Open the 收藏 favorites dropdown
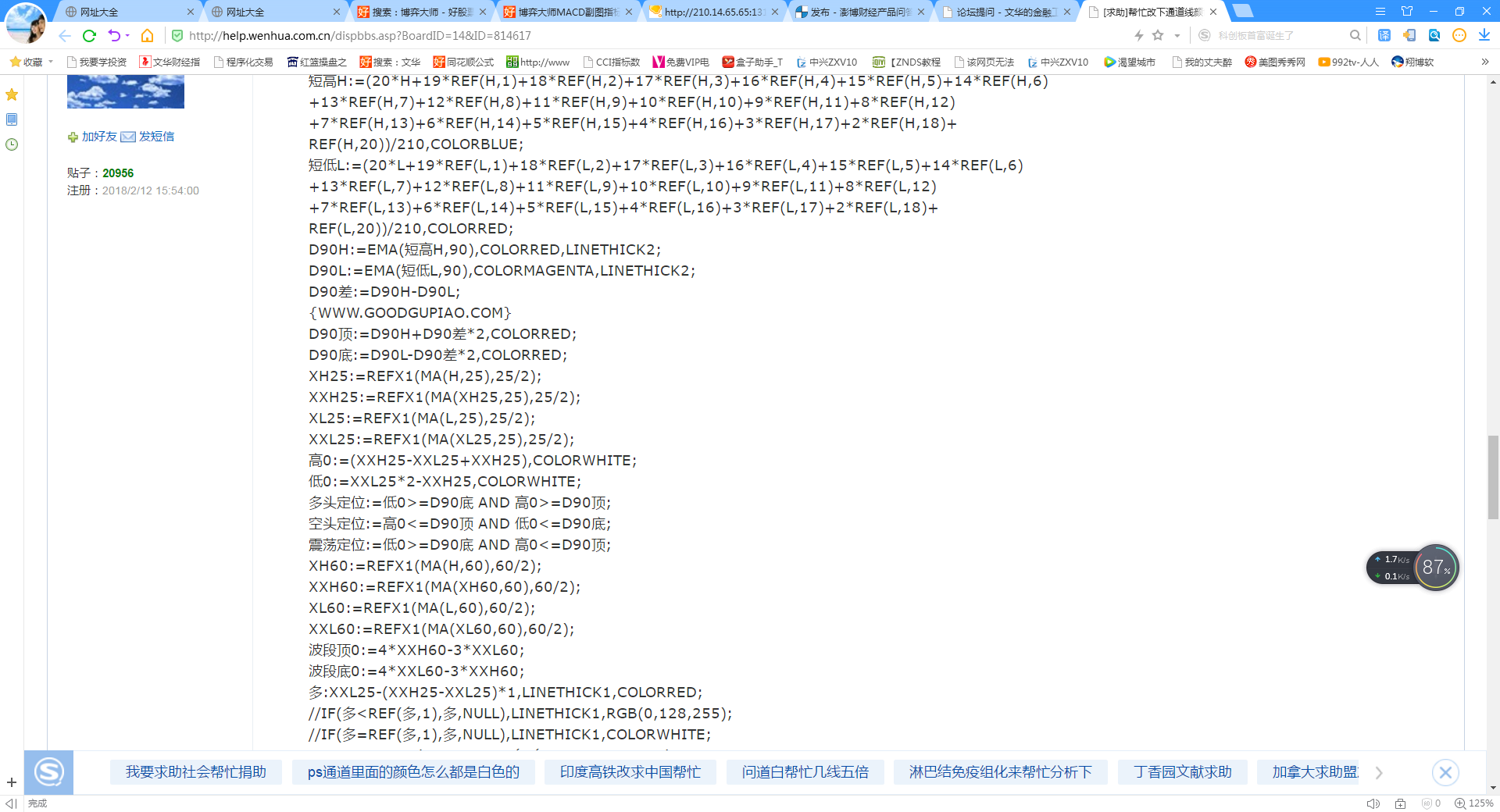The width and height of the screenshot is (1500, 812). pyautogui.click(x=31, y=62)
